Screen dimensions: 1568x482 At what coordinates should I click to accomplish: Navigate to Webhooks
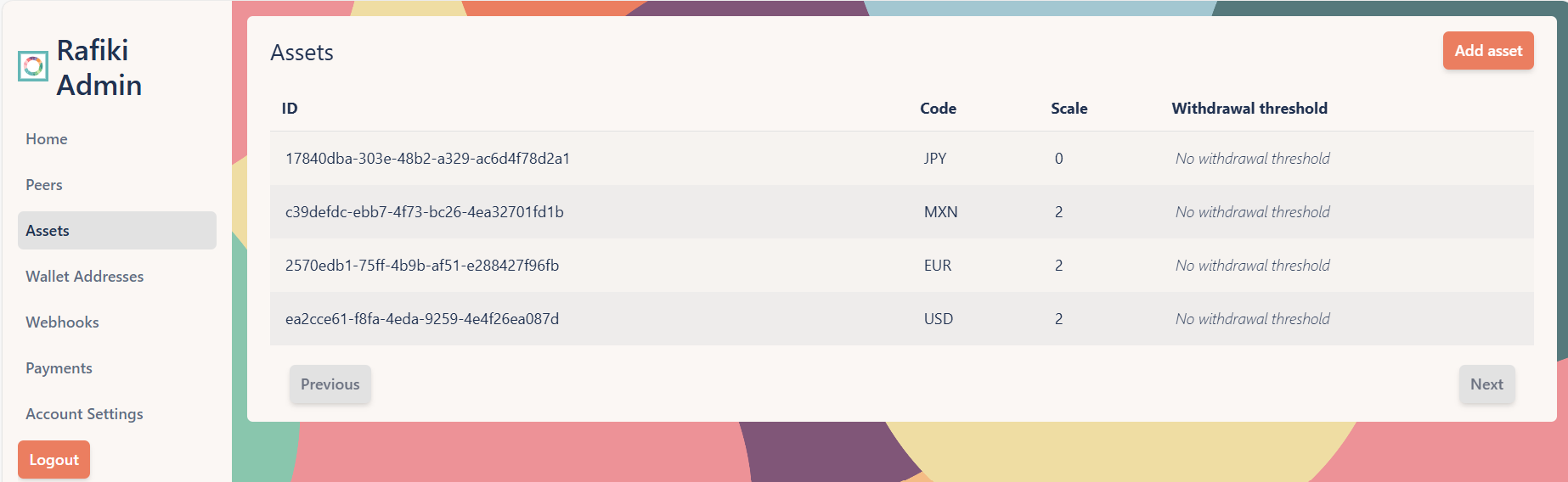(62, 322)
